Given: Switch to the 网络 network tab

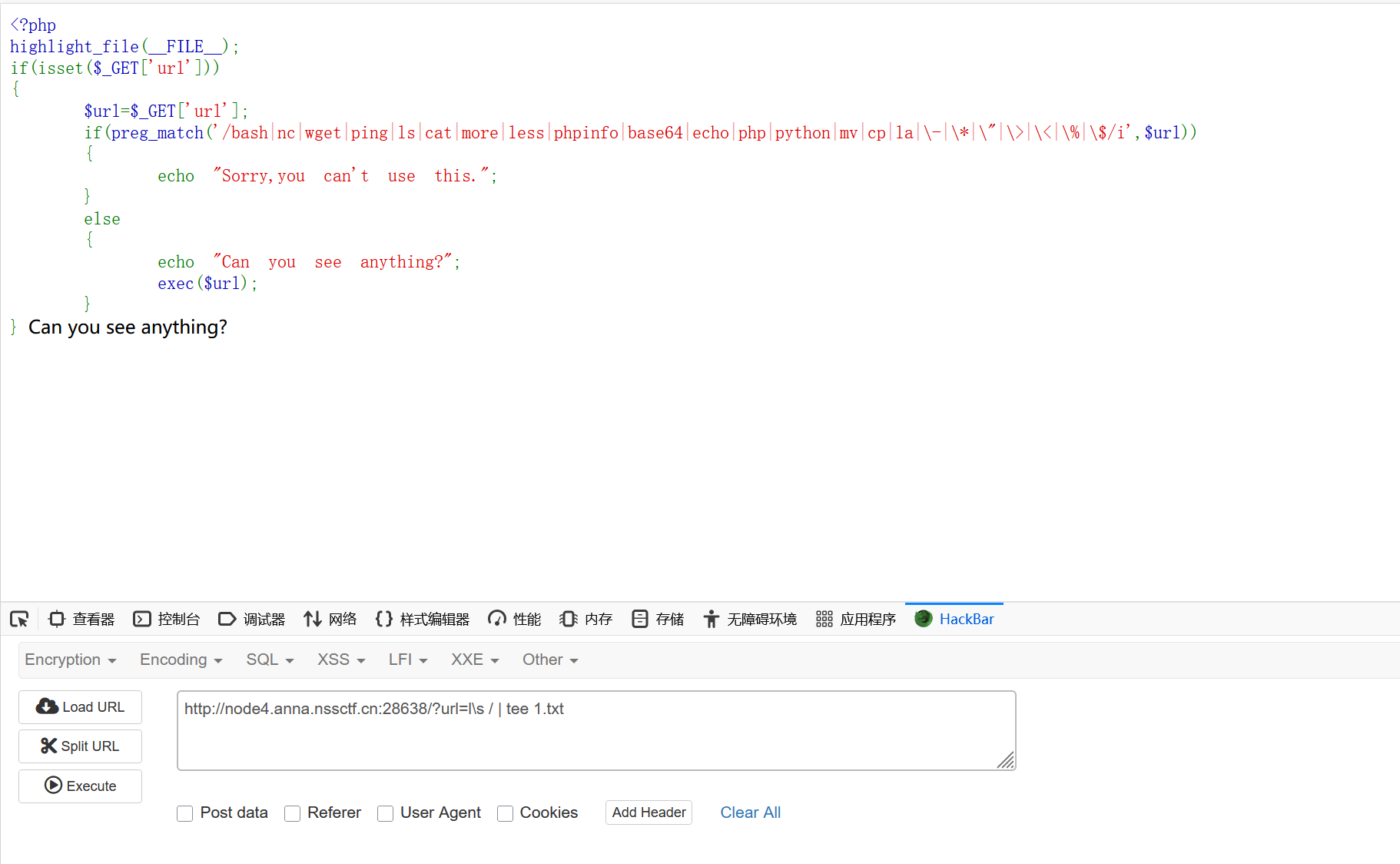Looking at the screenshot, I should coord(330,619).
